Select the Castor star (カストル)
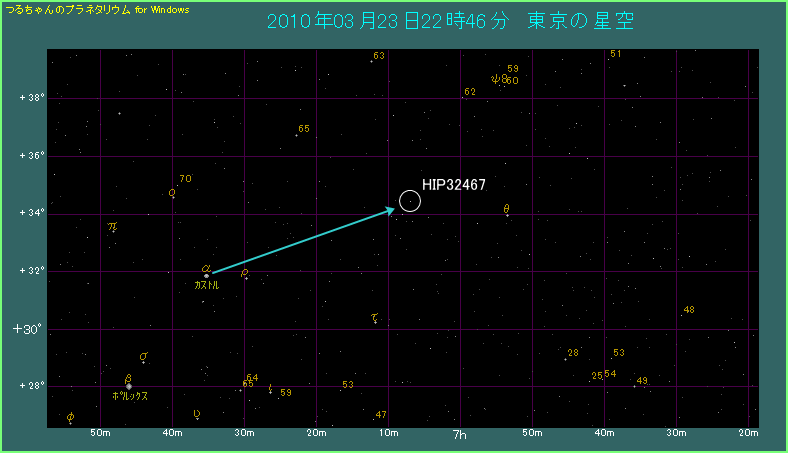 click(x=206, y=275)
